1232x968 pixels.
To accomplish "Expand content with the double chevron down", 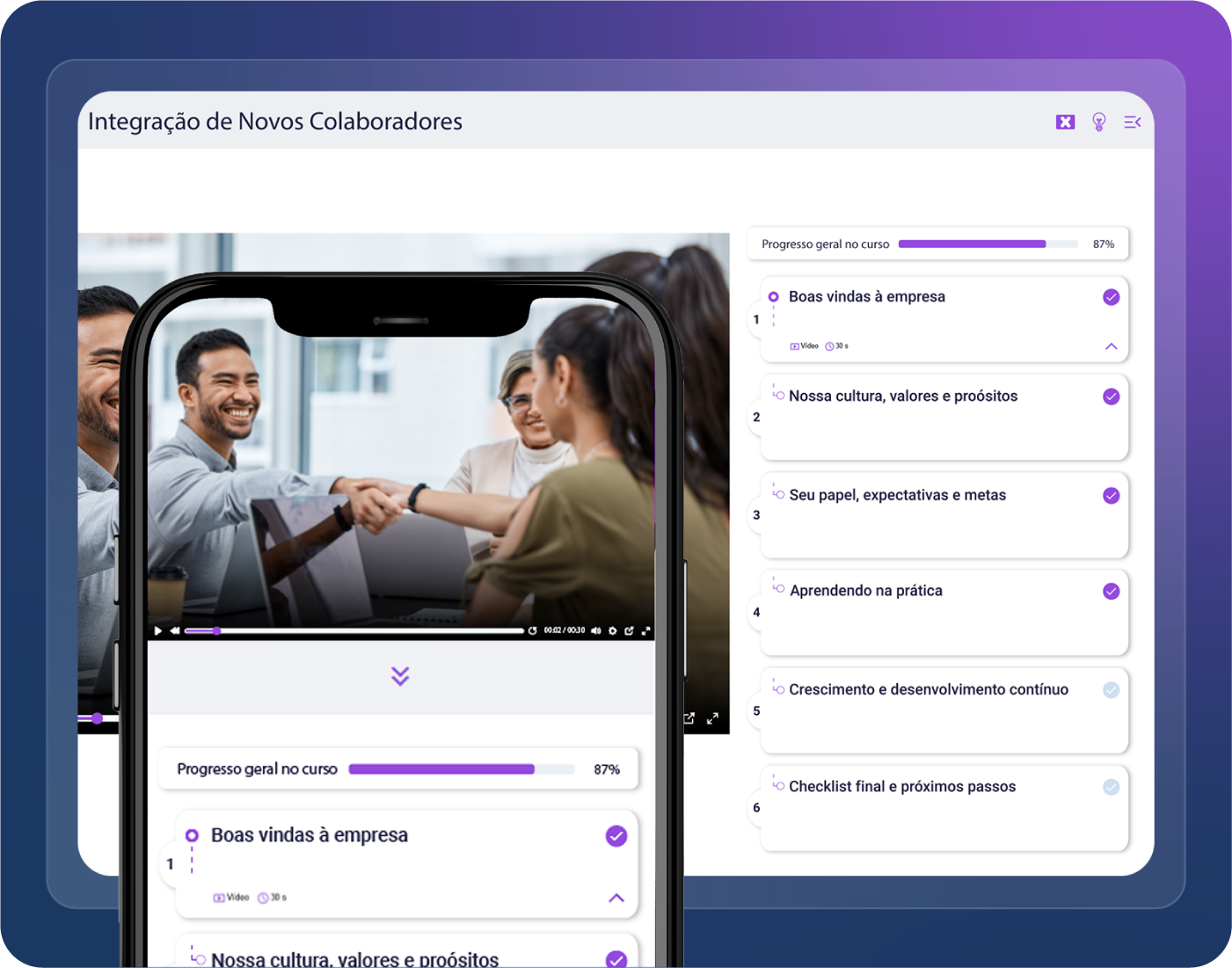I will tap(400, 676).
